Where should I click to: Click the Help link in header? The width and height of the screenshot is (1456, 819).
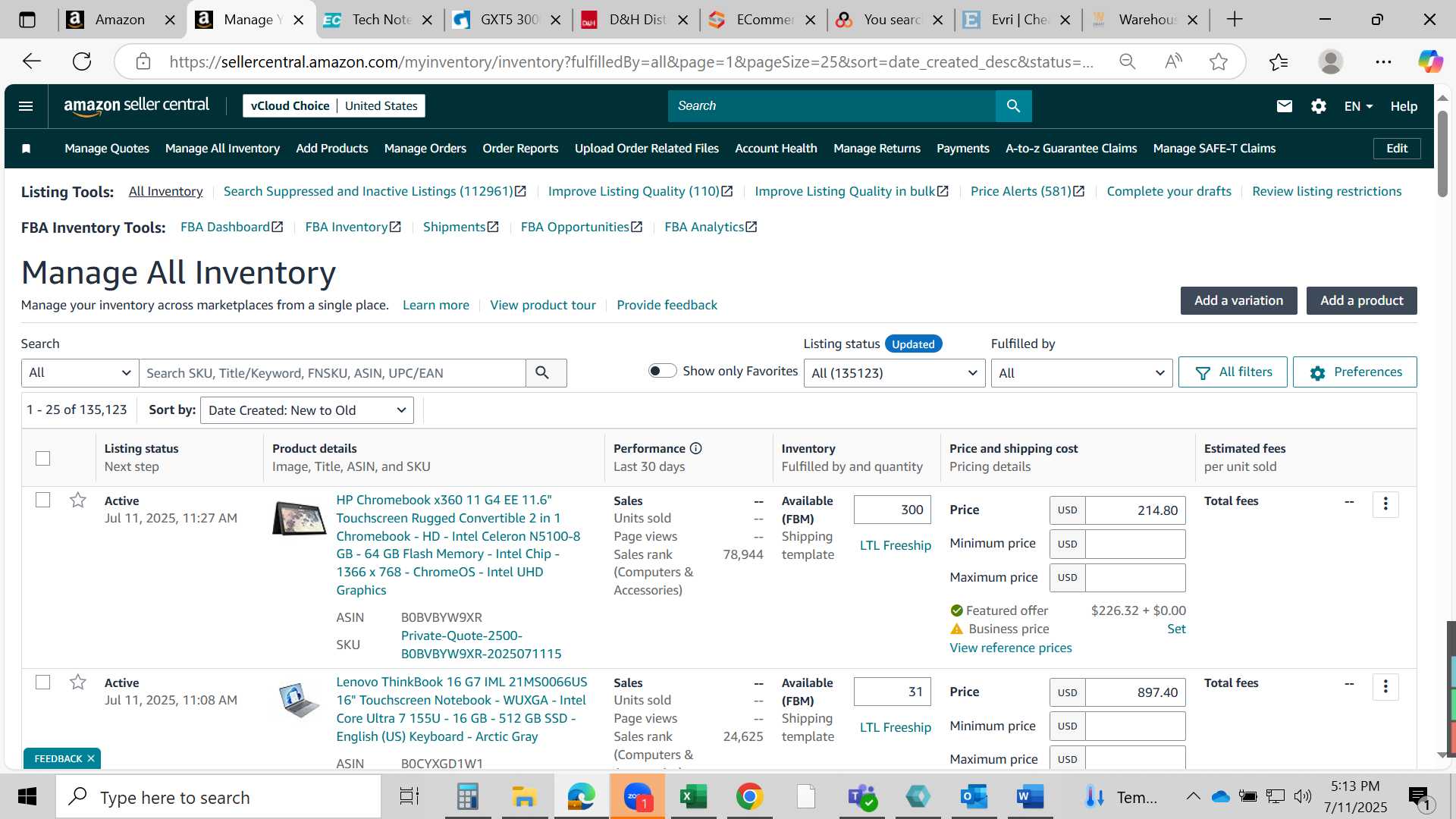pyautogui.click(x=1404, y=106)
